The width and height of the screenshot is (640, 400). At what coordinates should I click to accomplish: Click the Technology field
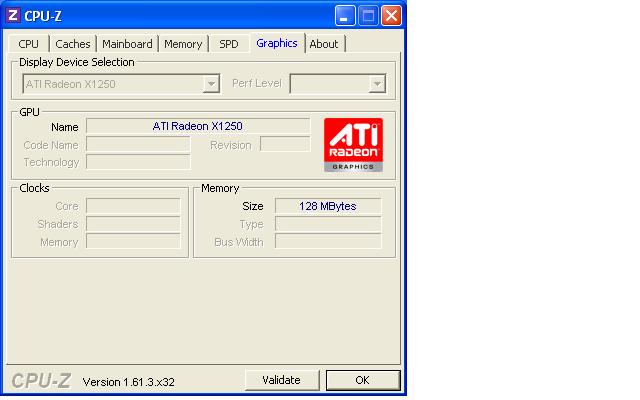[x=138, y=162]
